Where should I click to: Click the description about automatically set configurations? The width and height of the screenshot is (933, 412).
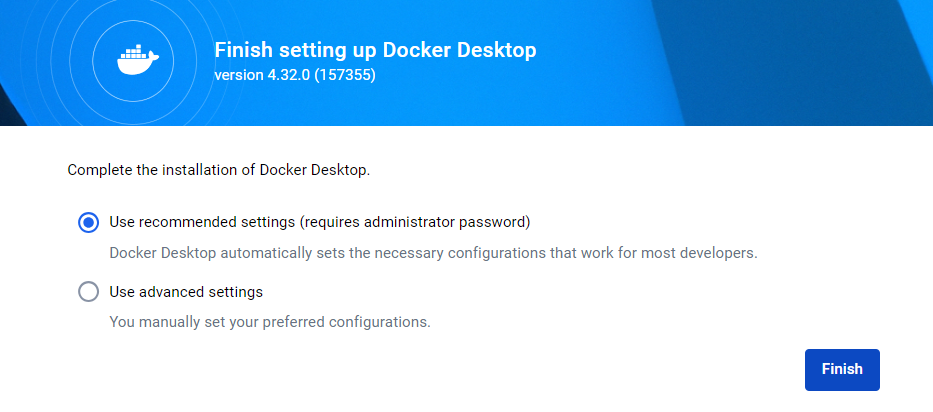[432, 253]
